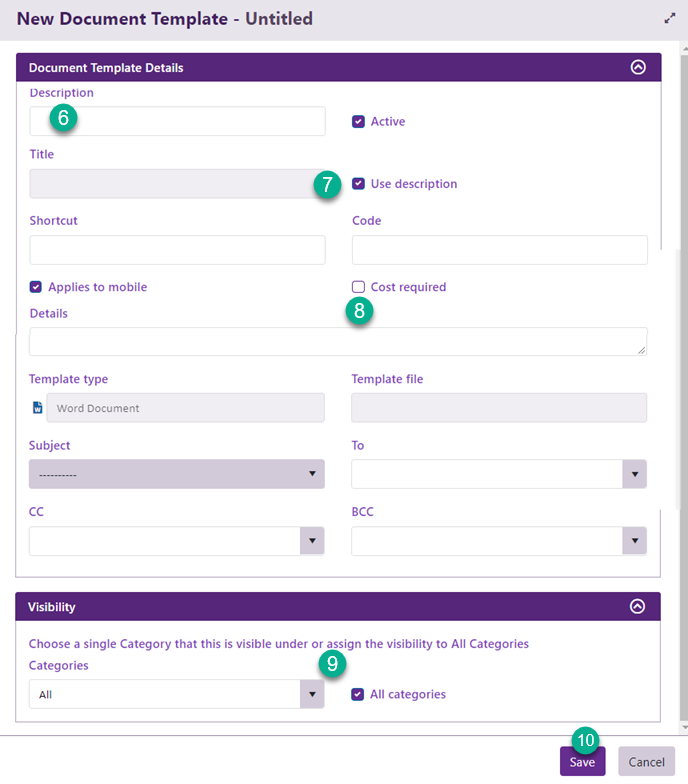Open the CC dropdown
This screenshot has height=784, width=688.
[x=177, y=541]
